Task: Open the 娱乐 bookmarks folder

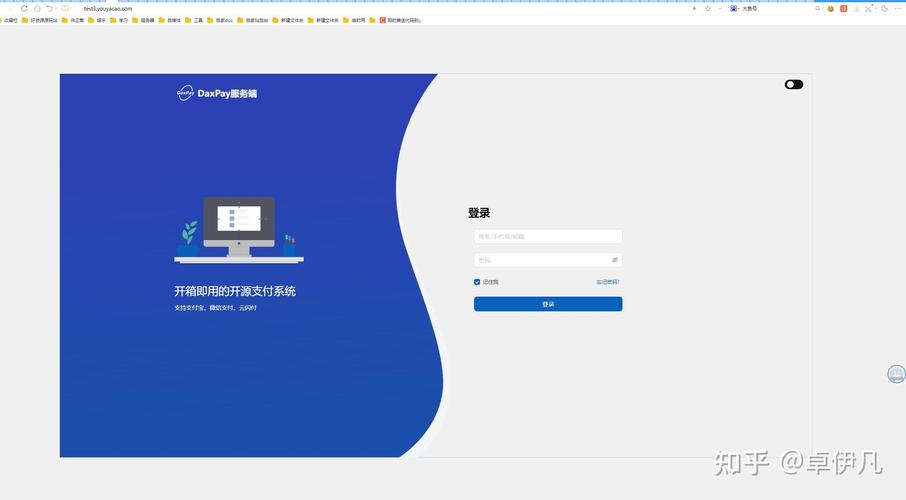Action: click(96, 20)
